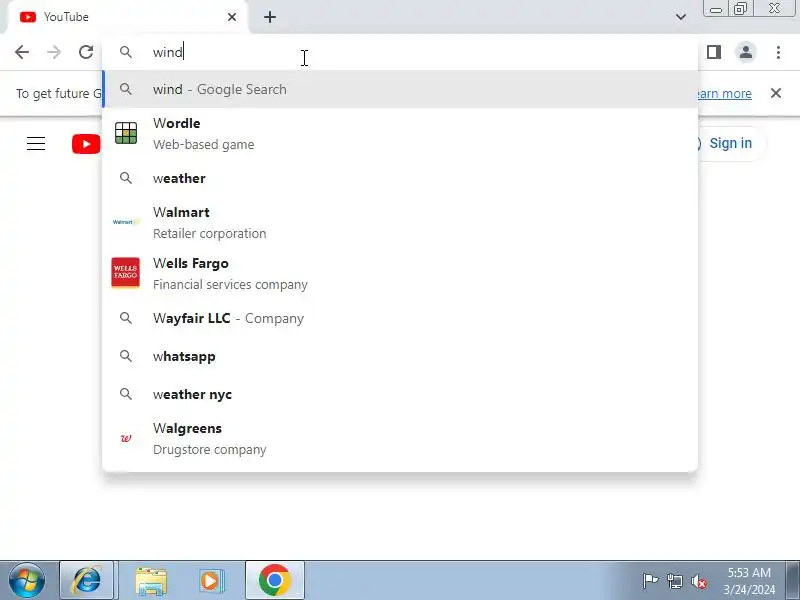Launch Windows Media Player from taskbar
Viewport: 800px width, 600px height.
(210, 581)
